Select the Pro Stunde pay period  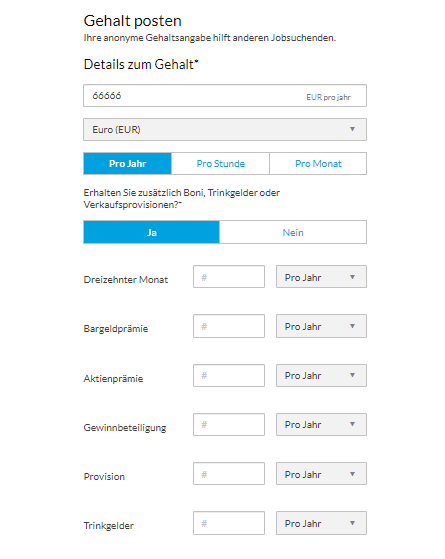[x=220, y=164]
